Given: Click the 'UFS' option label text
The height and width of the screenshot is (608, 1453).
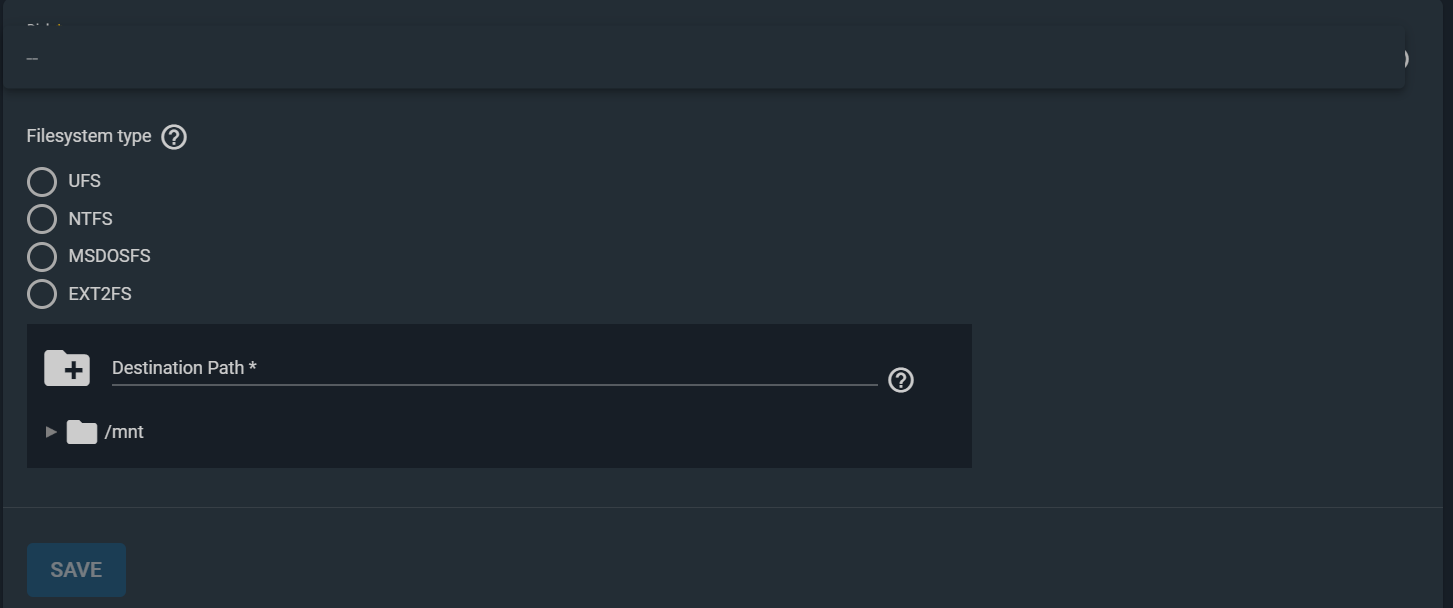Looking at the screenshot, I should pos(85,181).
